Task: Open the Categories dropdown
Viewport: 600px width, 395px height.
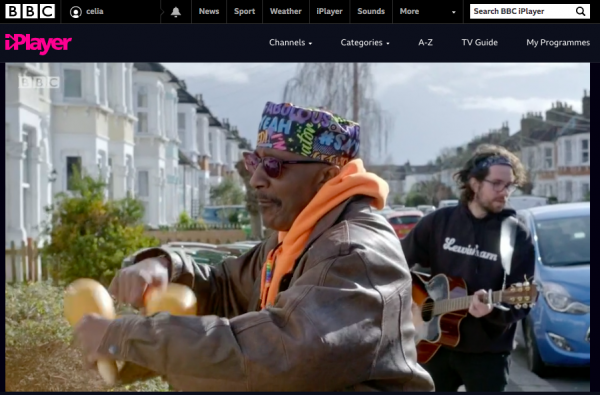Action: [365, 42]
